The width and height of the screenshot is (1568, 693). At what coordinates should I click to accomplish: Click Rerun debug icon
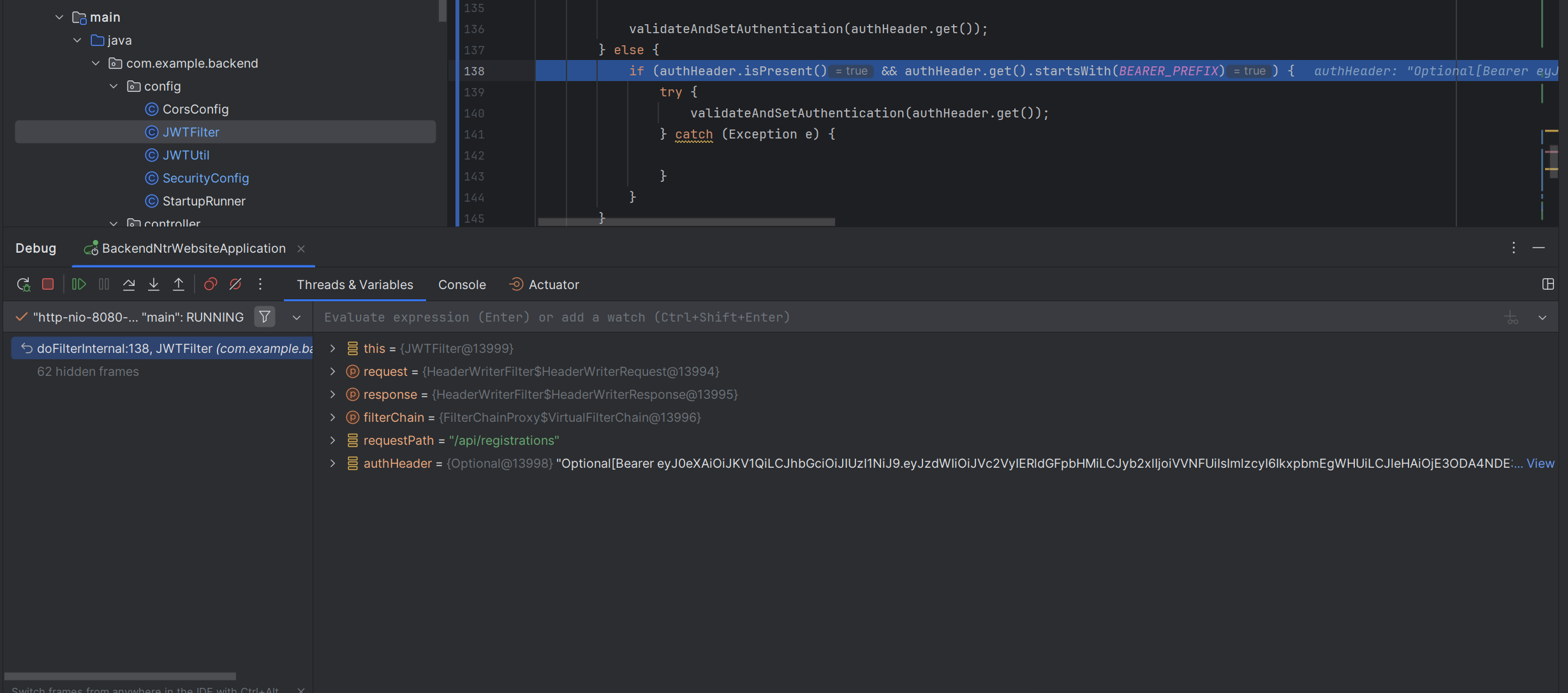[23, 285]
